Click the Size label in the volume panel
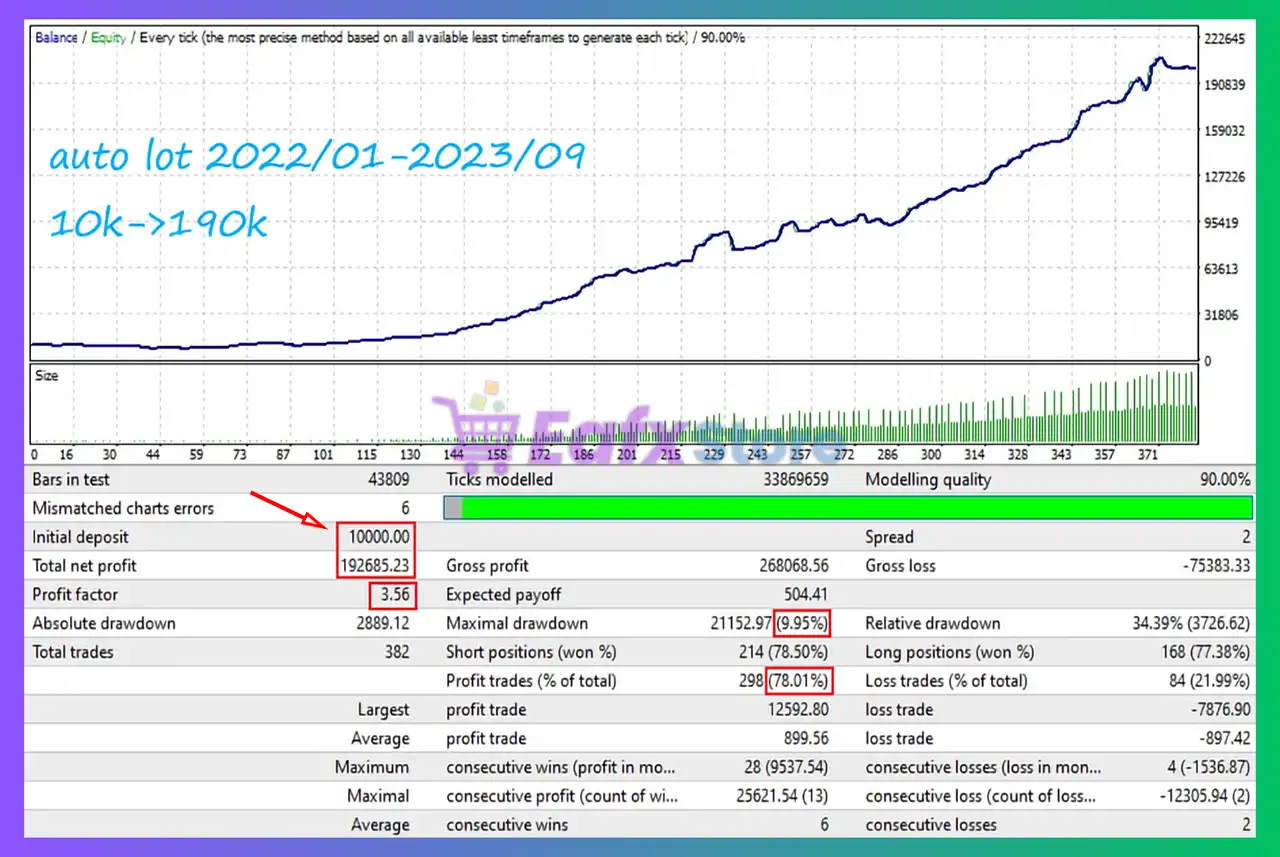1280x857 pixels. tap(47, 376)
